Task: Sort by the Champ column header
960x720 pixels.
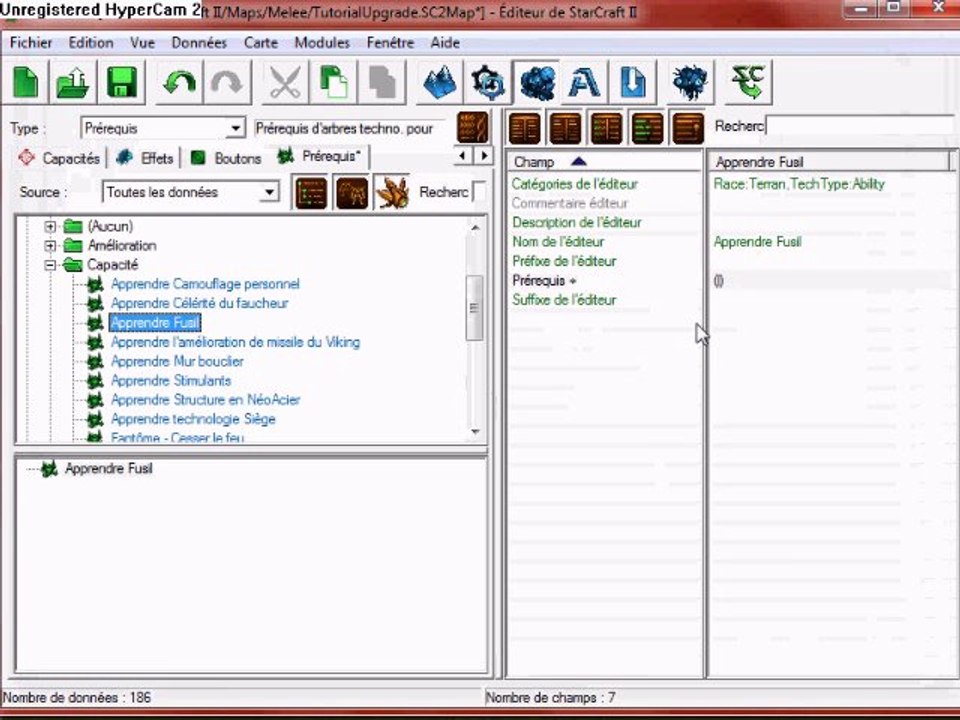Action: pos(604,162)
